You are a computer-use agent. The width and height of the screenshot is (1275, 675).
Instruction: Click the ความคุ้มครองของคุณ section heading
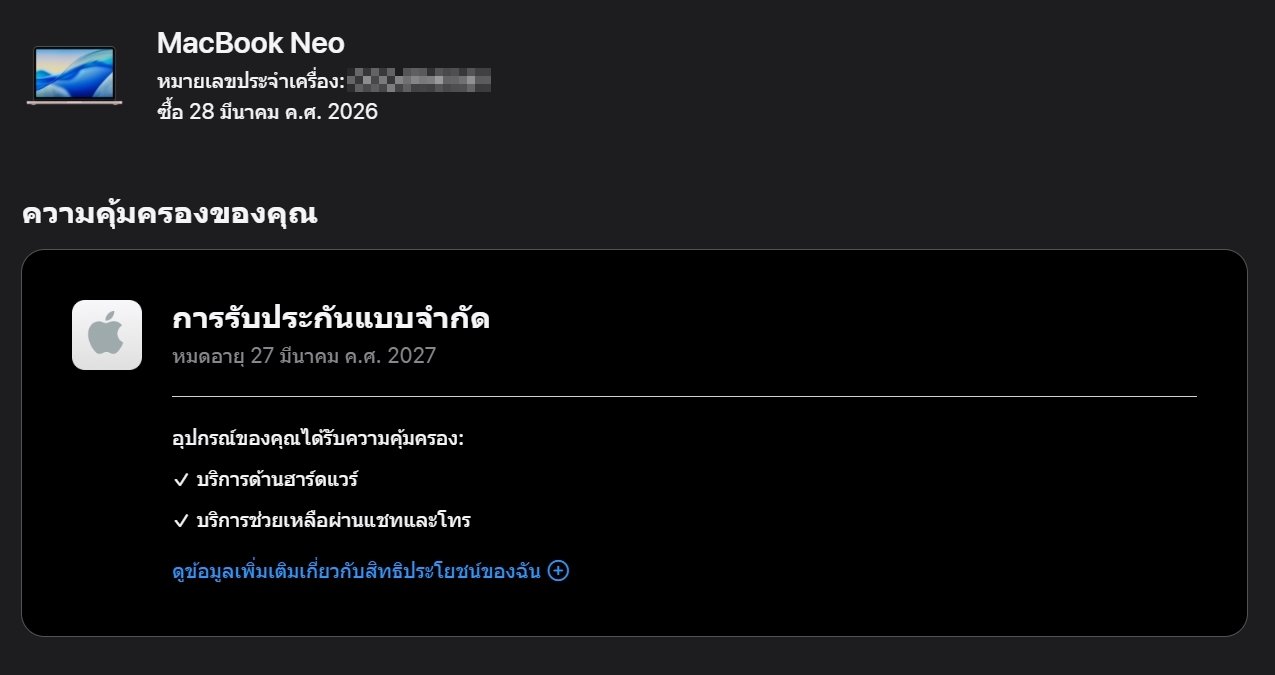coord(170,214)
